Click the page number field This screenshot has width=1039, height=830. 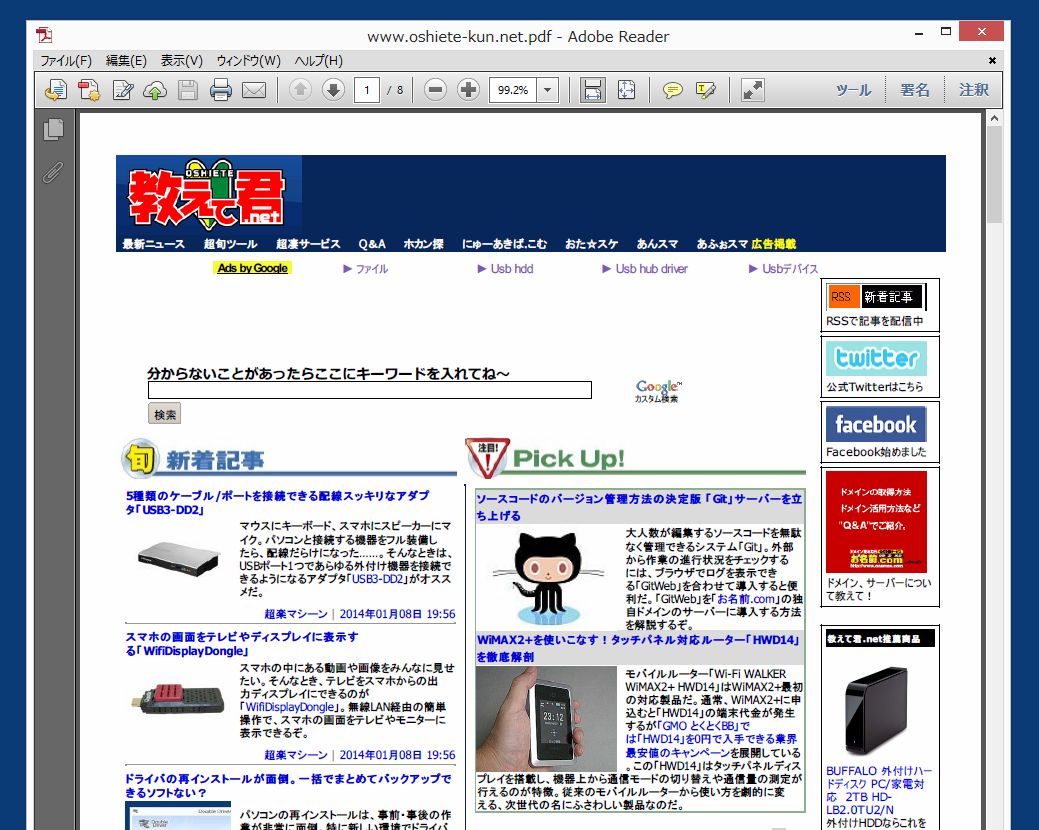click(367, 89)
